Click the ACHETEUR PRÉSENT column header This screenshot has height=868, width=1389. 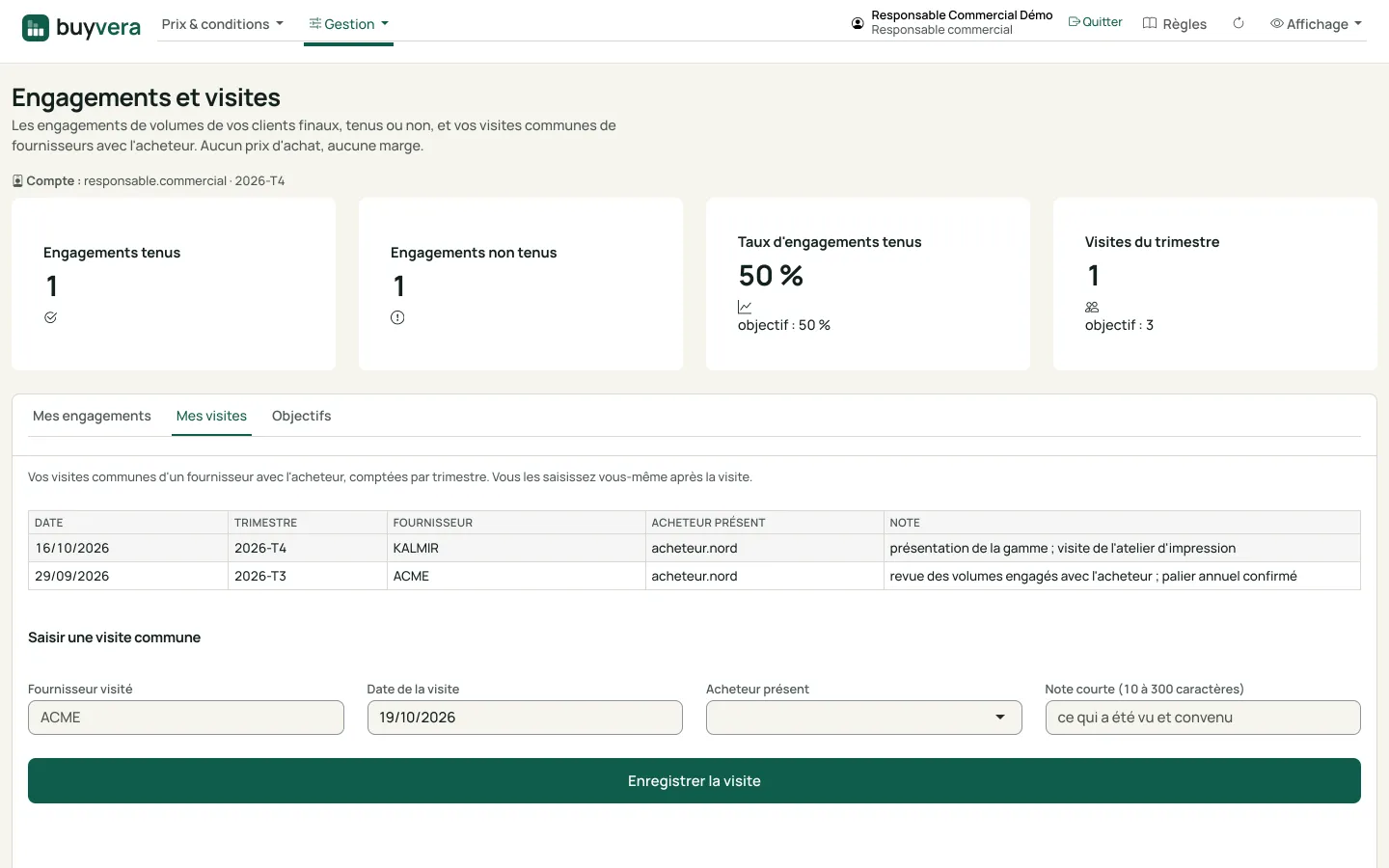764,523
